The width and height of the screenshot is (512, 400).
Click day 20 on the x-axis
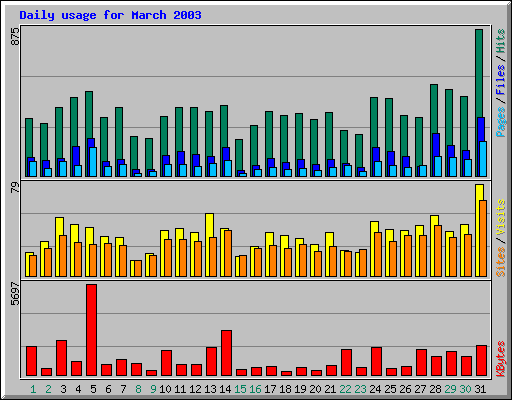(x=315, y=389)
